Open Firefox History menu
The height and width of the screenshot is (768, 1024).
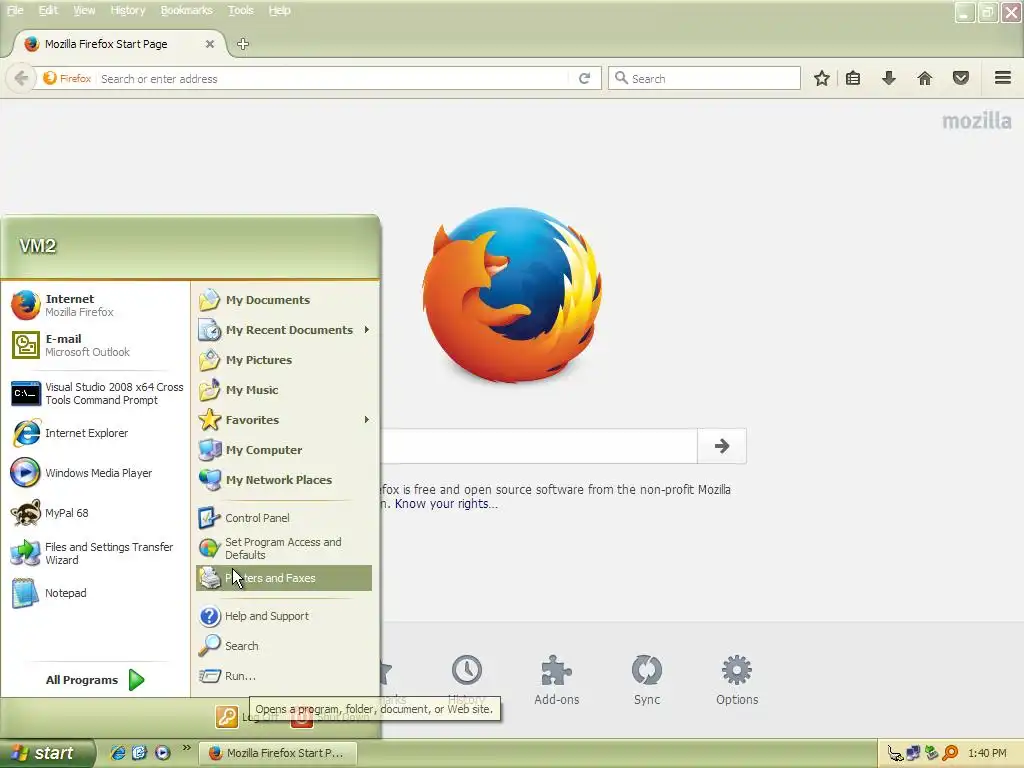pyautogui.click(x=128, y=10)
